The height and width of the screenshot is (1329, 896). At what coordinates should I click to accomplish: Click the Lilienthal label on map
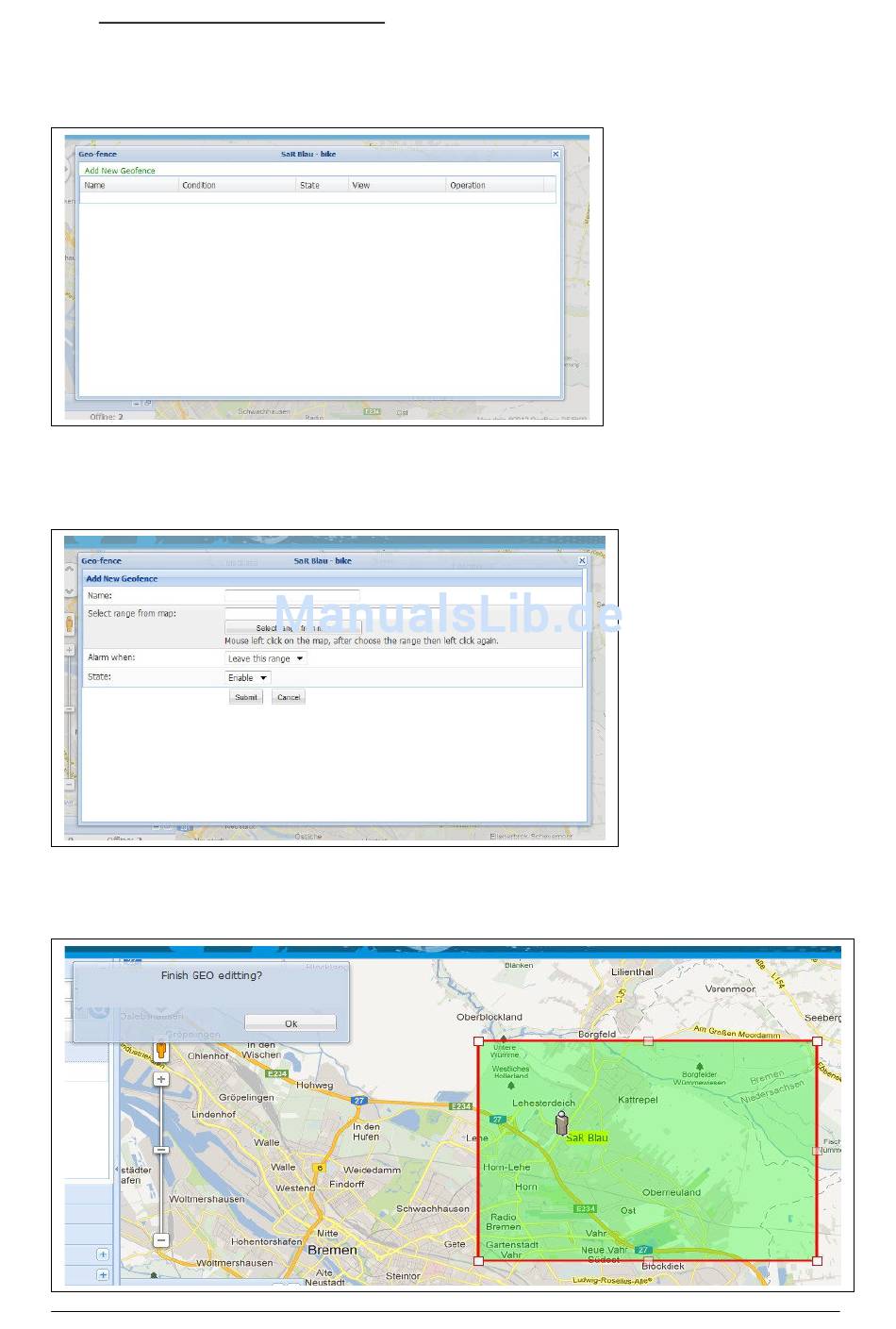pyautogui.click(x=632, y=972)
